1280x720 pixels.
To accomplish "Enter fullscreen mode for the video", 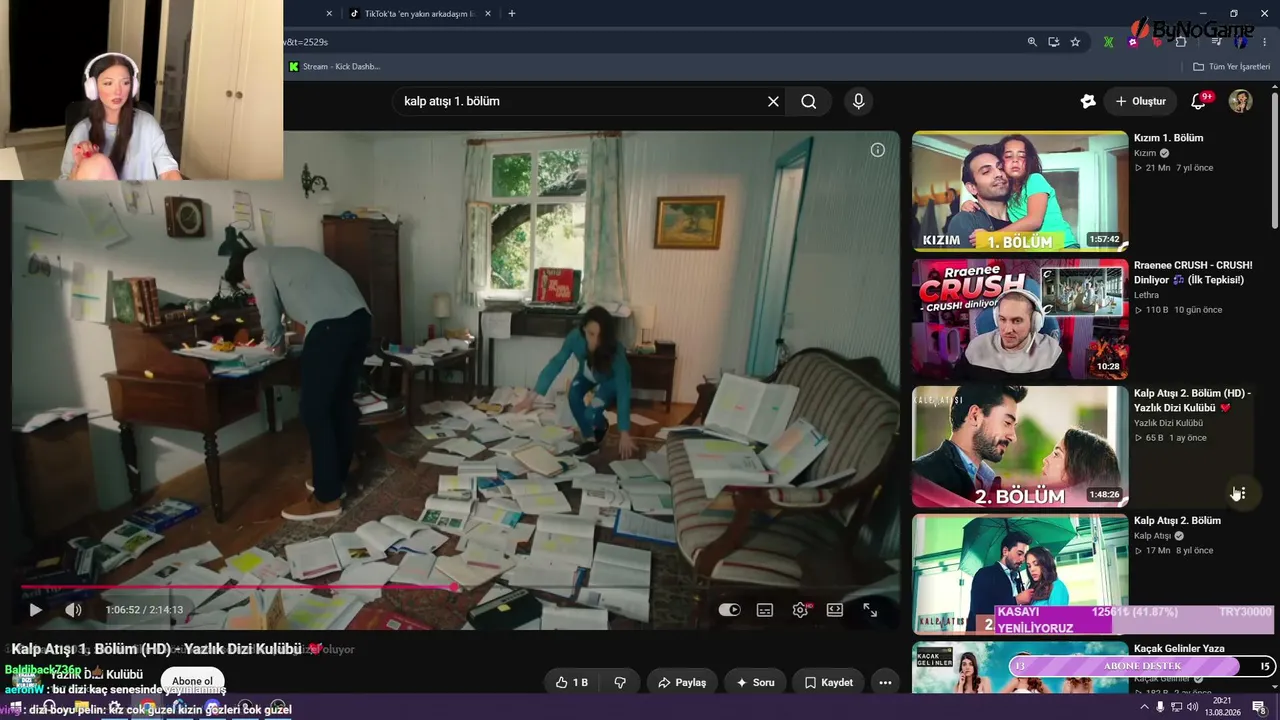I will 870,610.
